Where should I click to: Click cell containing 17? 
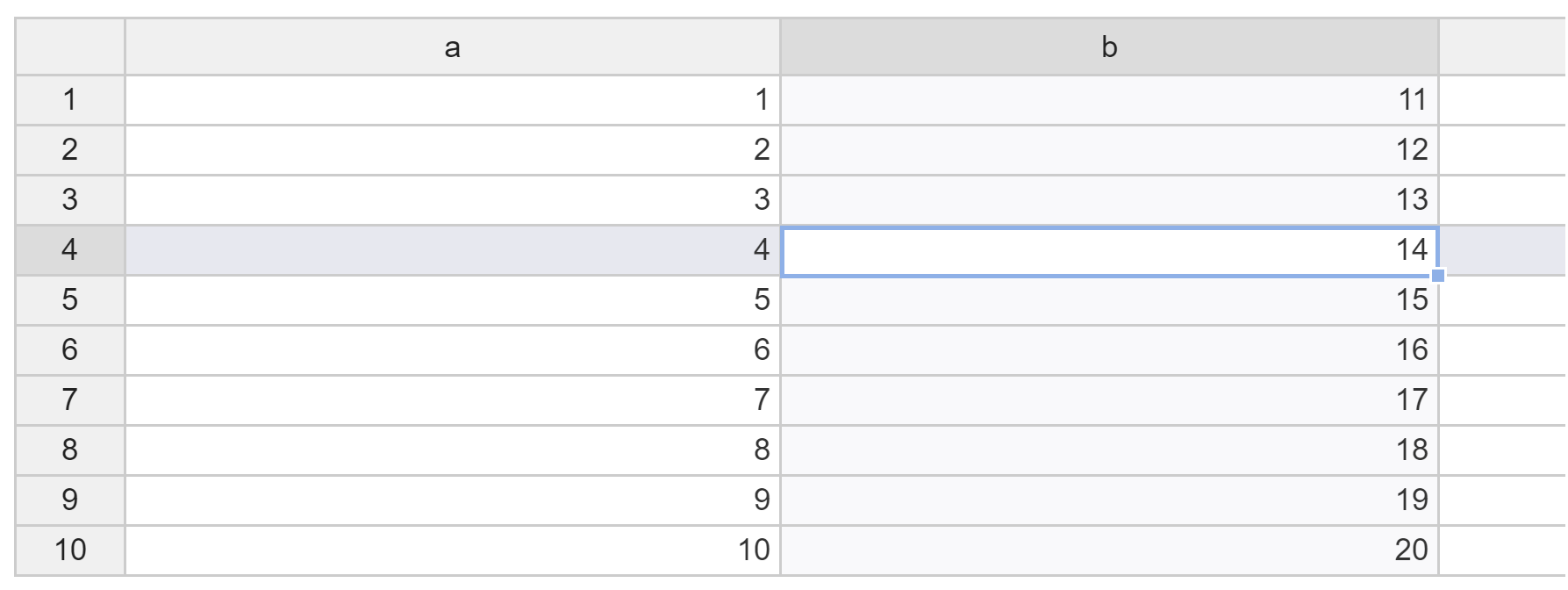[1109, 400]
